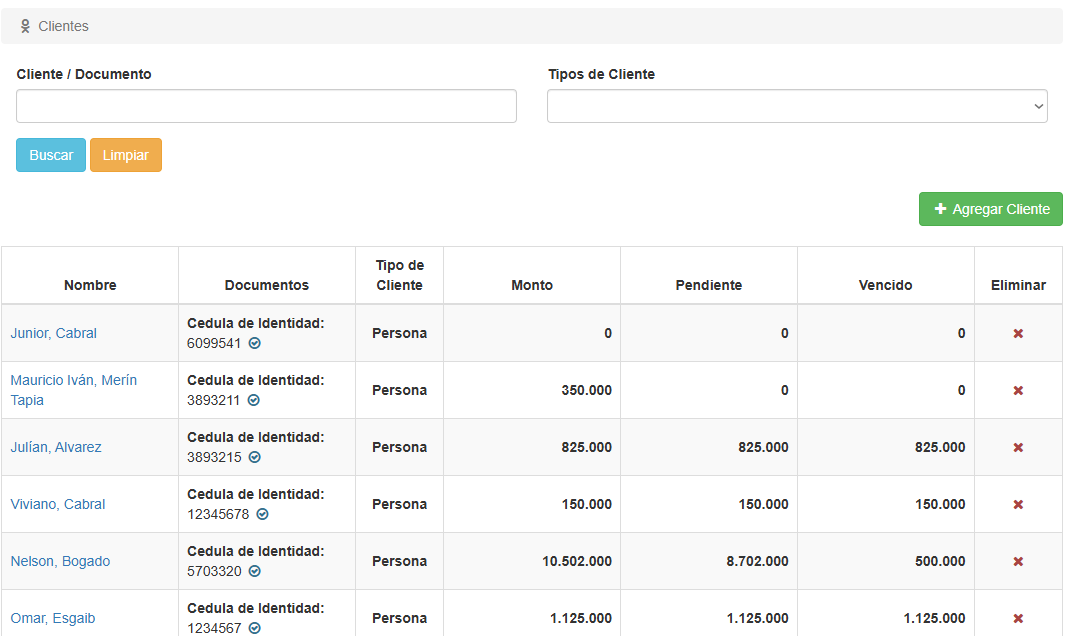Click the verification badge next to cedula 6099541
This screenshot has height=636, width=1071.
[255, 344]
